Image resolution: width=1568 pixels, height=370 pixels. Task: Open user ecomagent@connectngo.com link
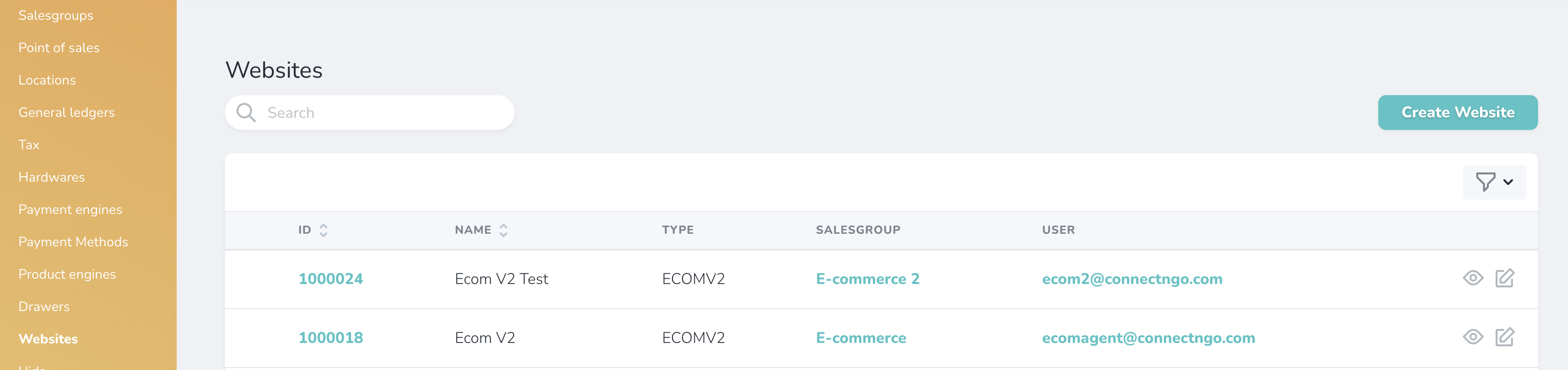[x=1148, y=338]
